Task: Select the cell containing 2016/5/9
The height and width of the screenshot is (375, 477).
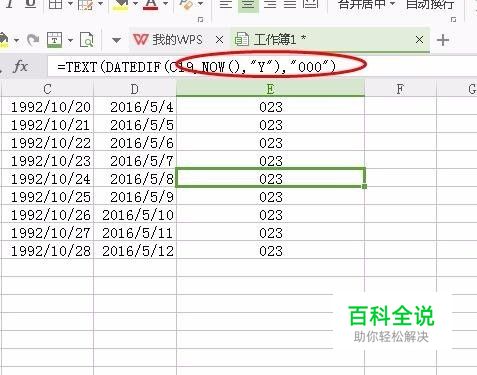Action: point(135,197)
